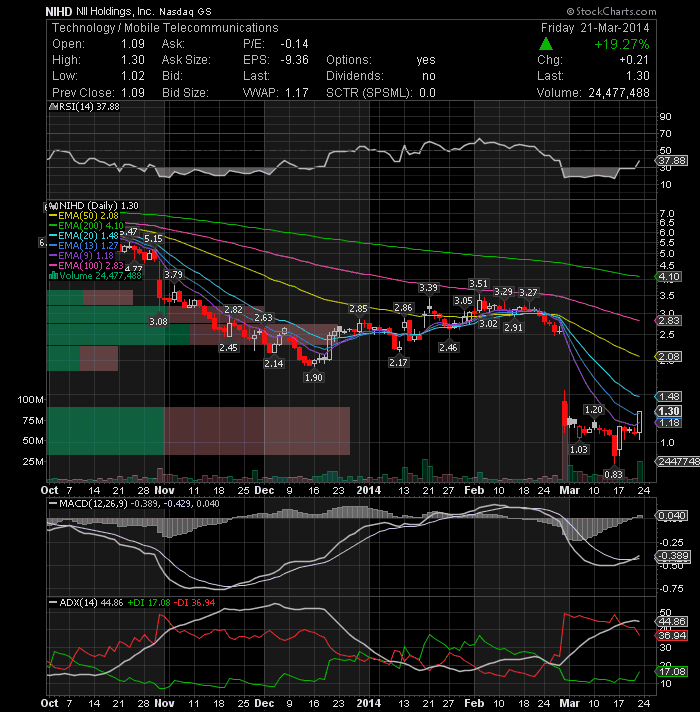Click the Friday 21-Mar-2014 date
Viewport: 700px width, 712px height.
click(x=595, y=28)
